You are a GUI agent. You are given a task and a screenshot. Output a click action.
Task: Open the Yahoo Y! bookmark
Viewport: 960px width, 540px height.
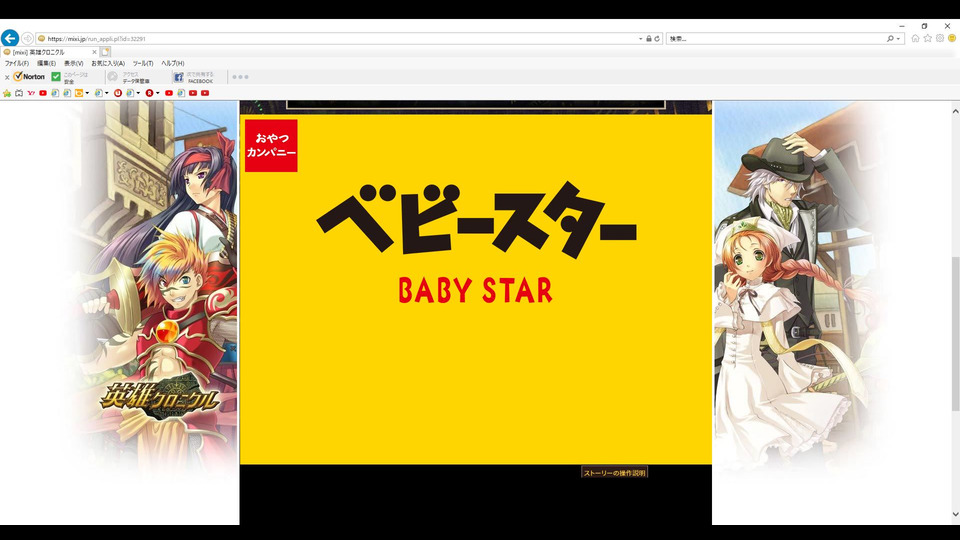point(31,93)
